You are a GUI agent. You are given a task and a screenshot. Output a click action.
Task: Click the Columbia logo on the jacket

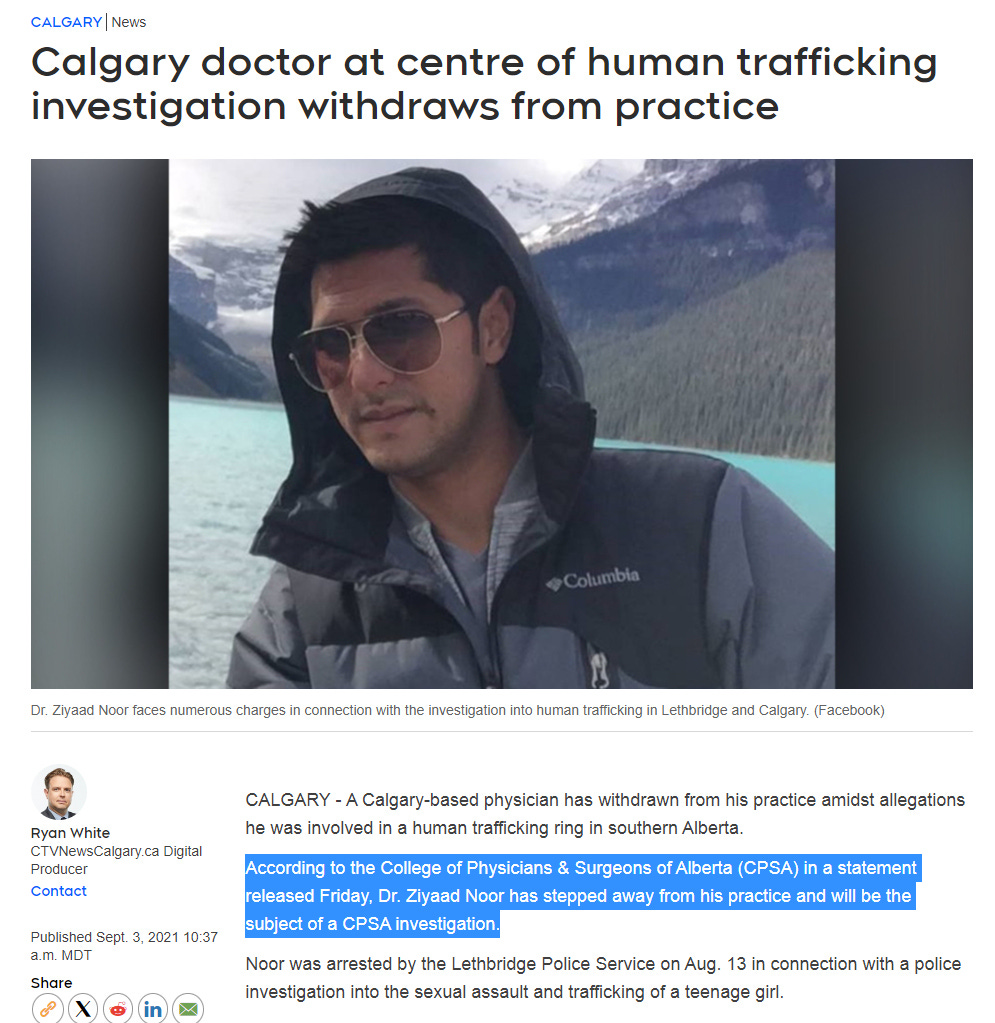click(593, 579)
